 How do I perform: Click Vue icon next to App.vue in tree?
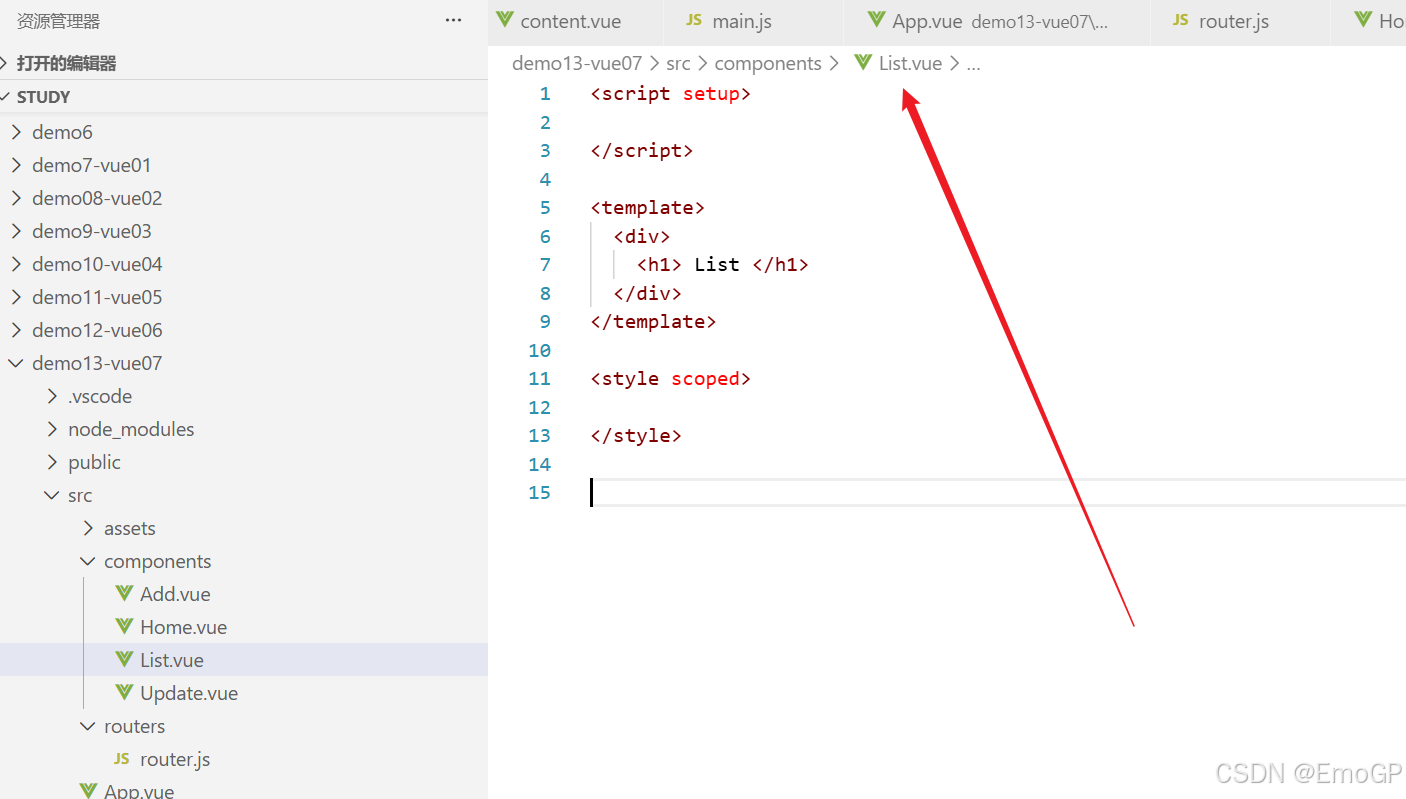pyautogui.click(x=88, y=790)
